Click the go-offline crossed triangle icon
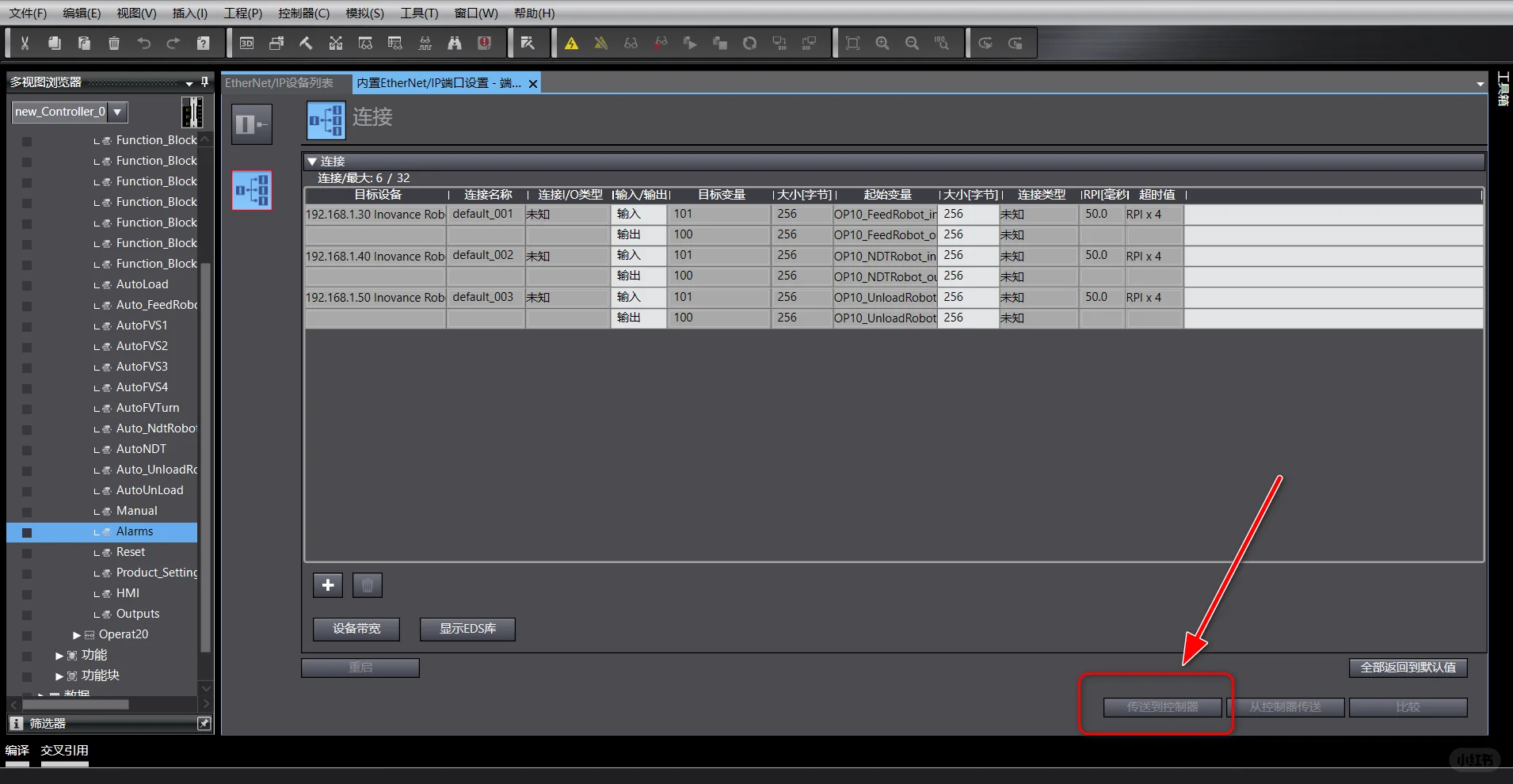1513x784 pixels. [601, 44]
